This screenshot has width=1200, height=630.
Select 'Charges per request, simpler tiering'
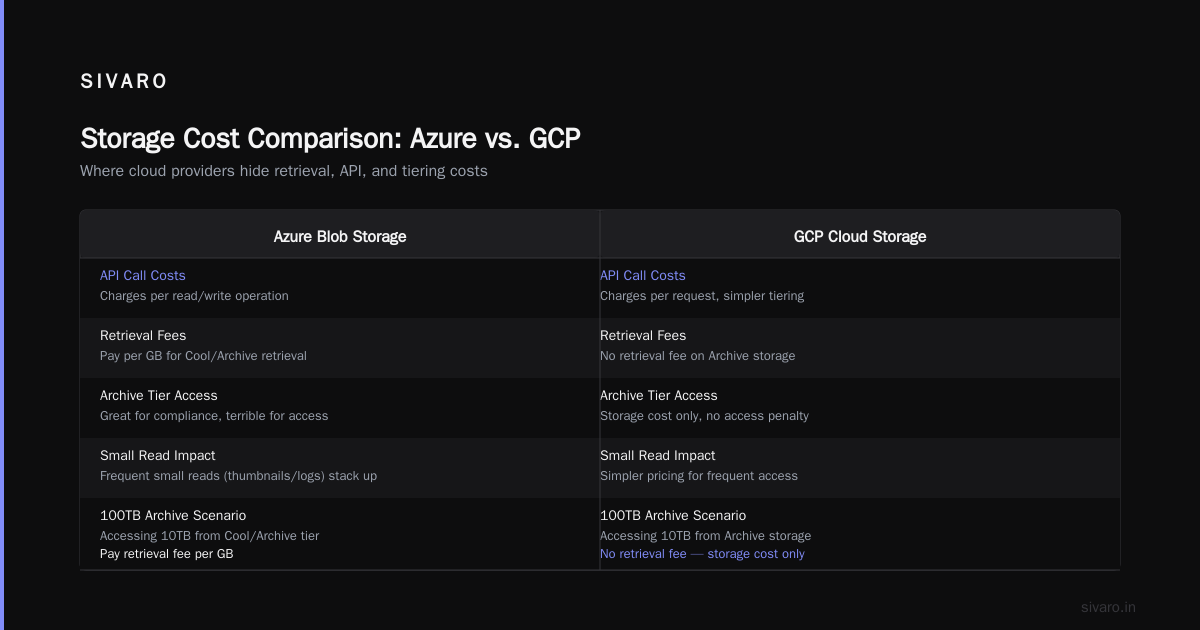(702, 296)
